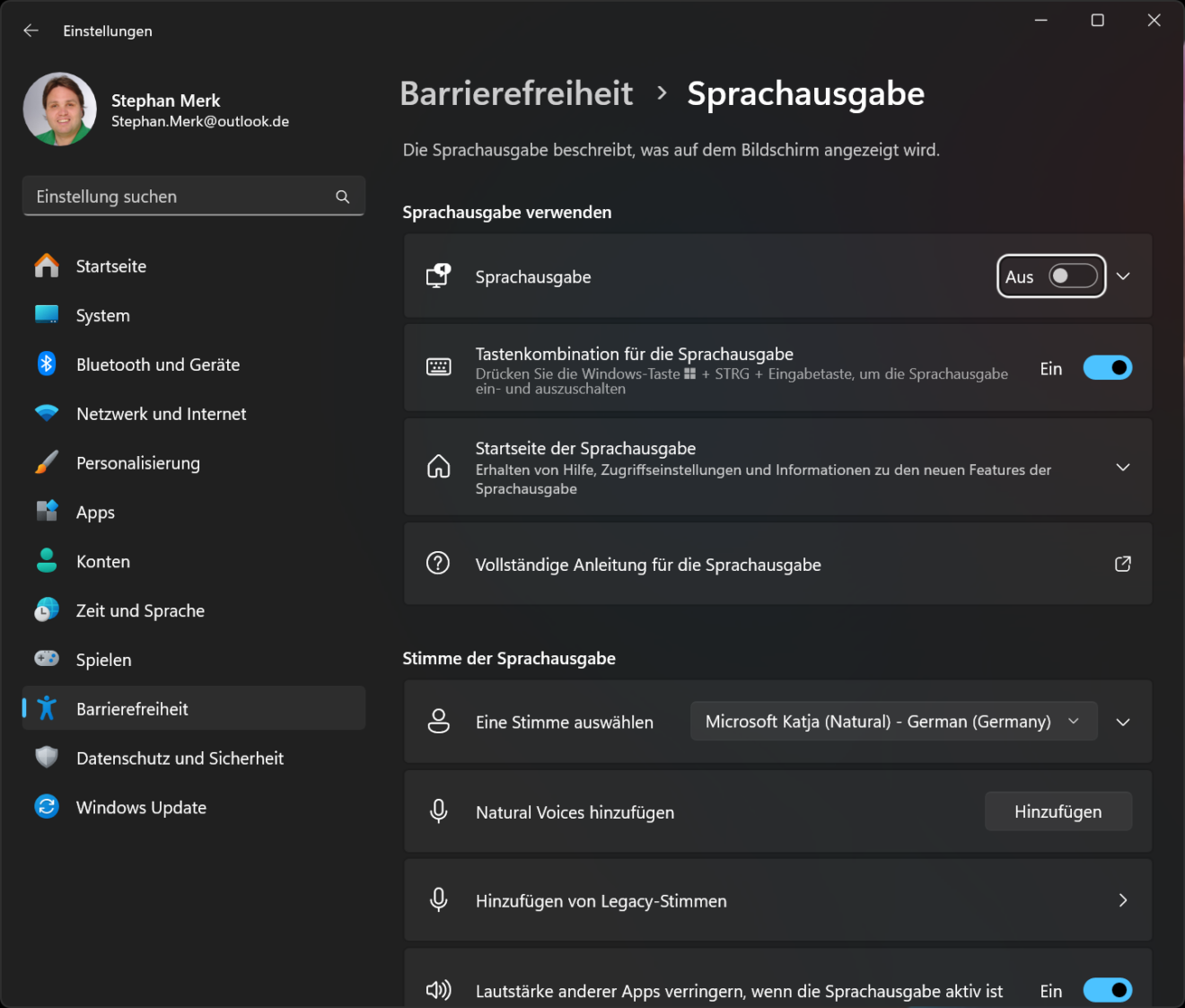
Task: Open Vollständige Anleitung für die Sprachausgabe
Action: pos(648,564)
